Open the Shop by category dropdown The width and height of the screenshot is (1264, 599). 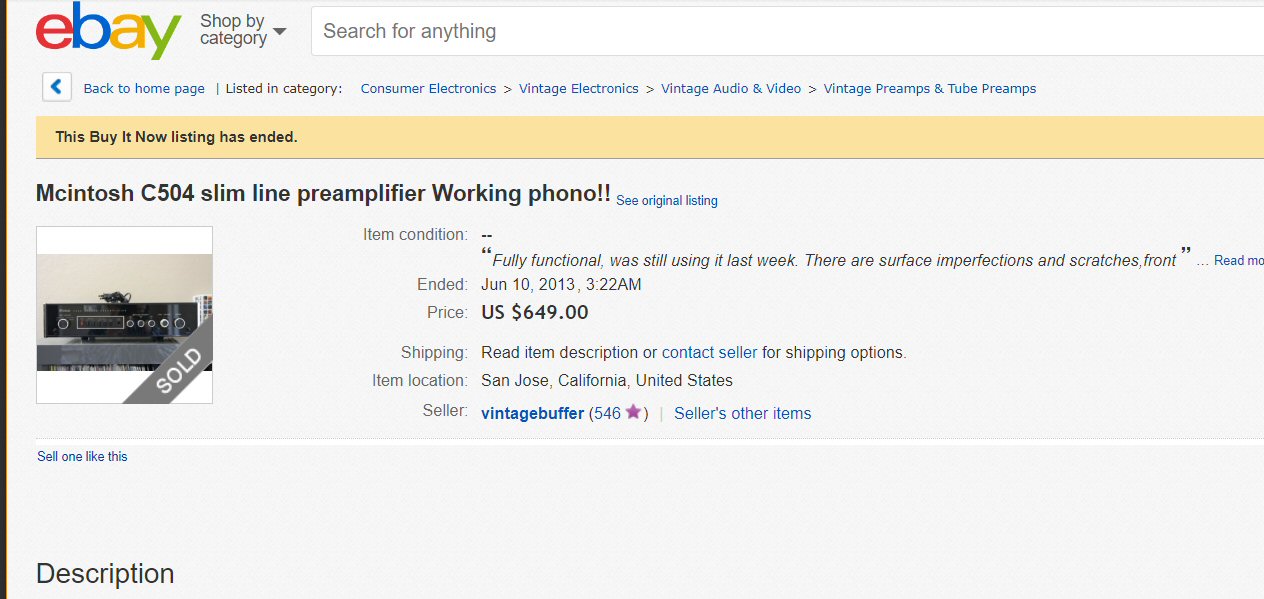coord(242,30)
